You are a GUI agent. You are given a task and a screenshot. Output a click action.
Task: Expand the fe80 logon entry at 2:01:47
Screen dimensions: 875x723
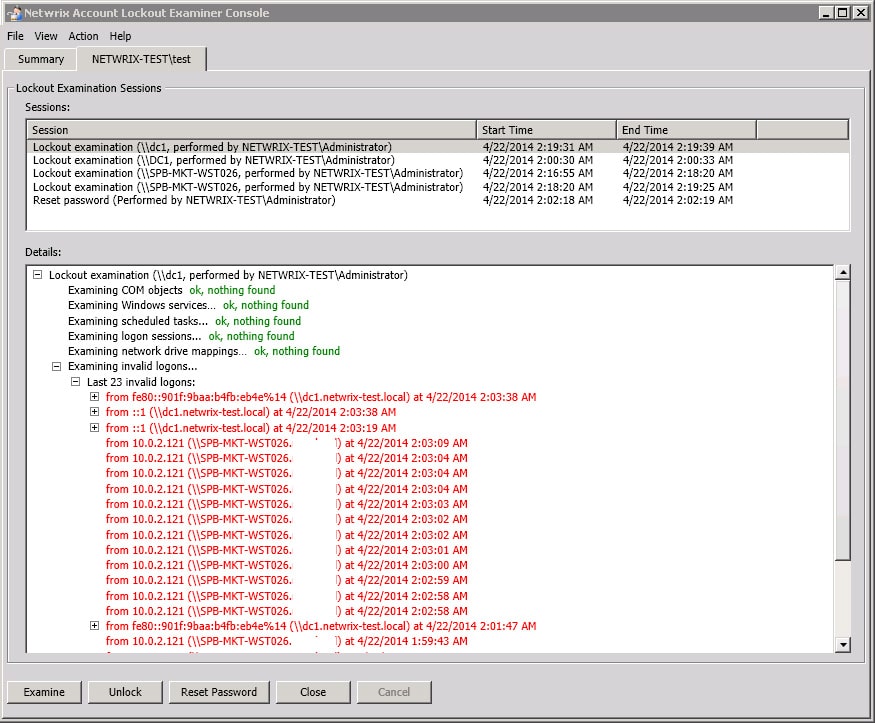coord(95,626)
